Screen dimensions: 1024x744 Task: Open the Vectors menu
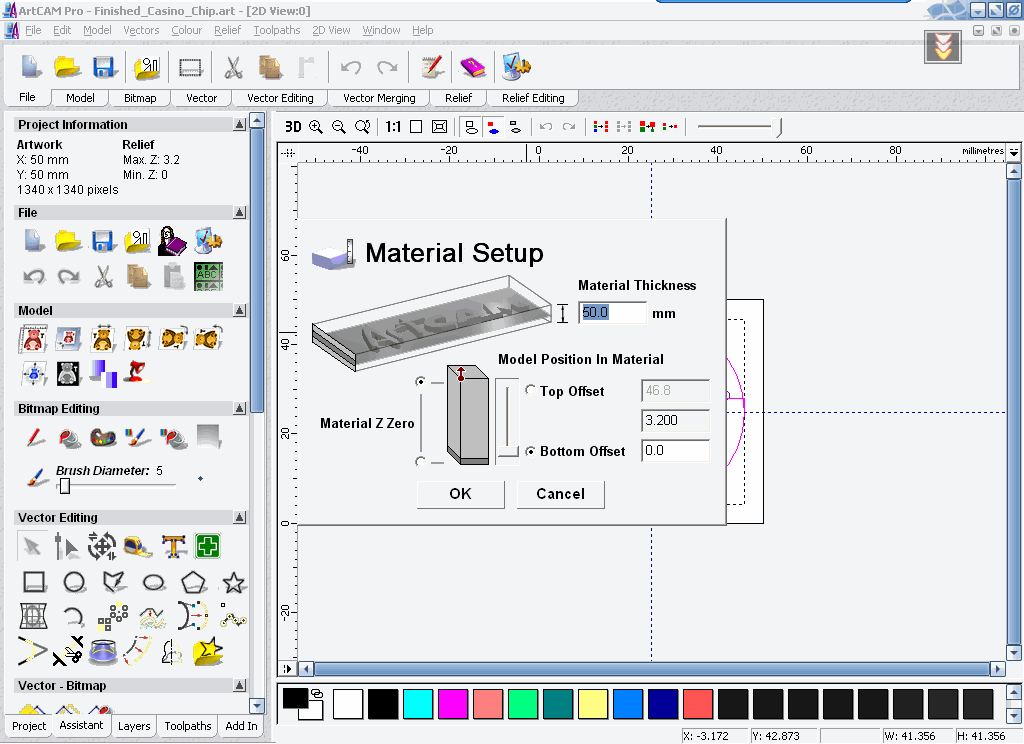tap(141, 30)
